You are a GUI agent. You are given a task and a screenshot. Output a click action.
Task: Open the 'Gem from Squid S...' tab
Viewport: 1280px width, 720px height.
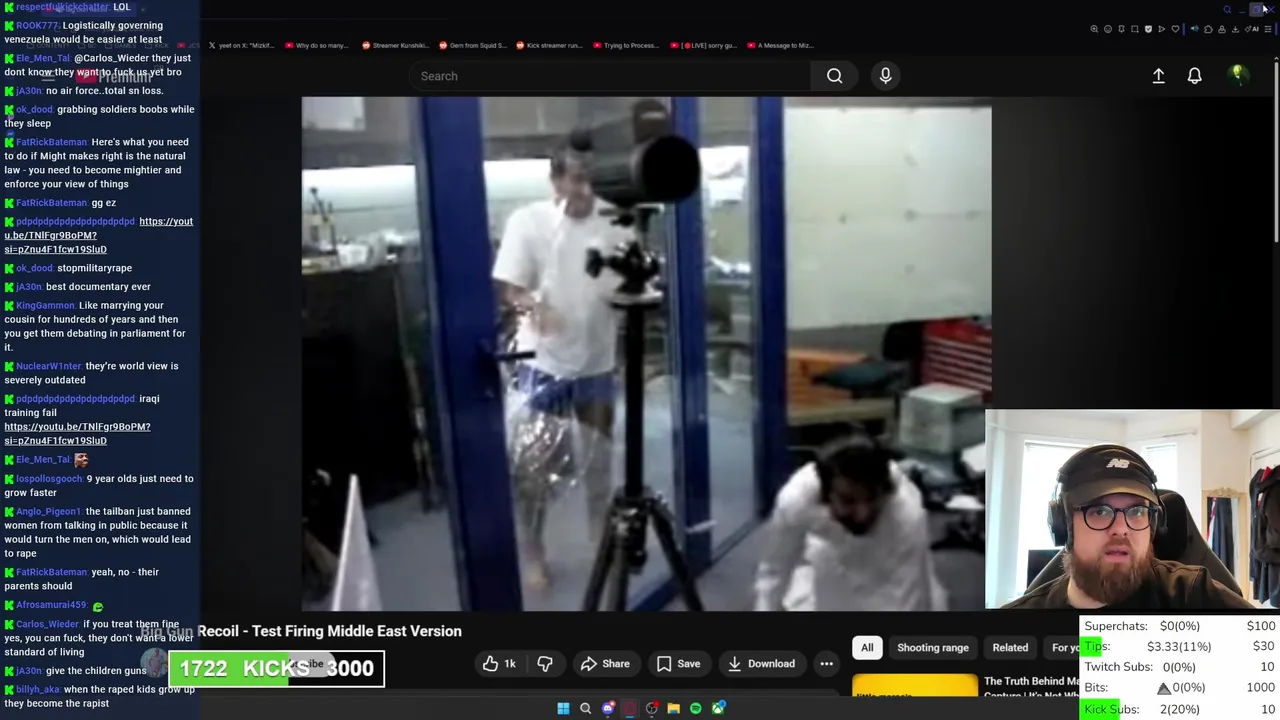click(472, 45)
